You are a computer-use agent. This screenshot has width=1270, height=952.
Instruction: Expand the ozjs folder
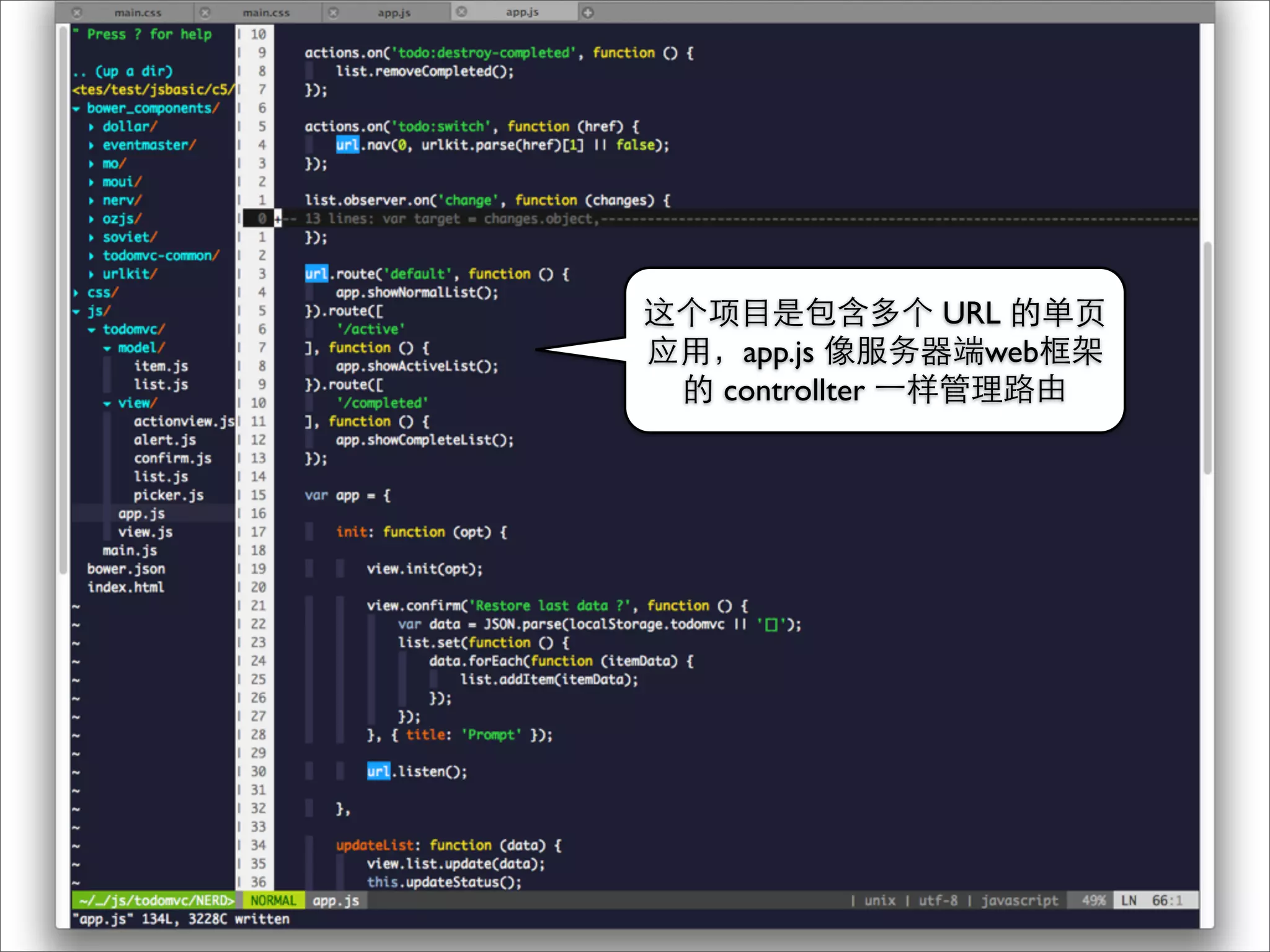(92, 219)
